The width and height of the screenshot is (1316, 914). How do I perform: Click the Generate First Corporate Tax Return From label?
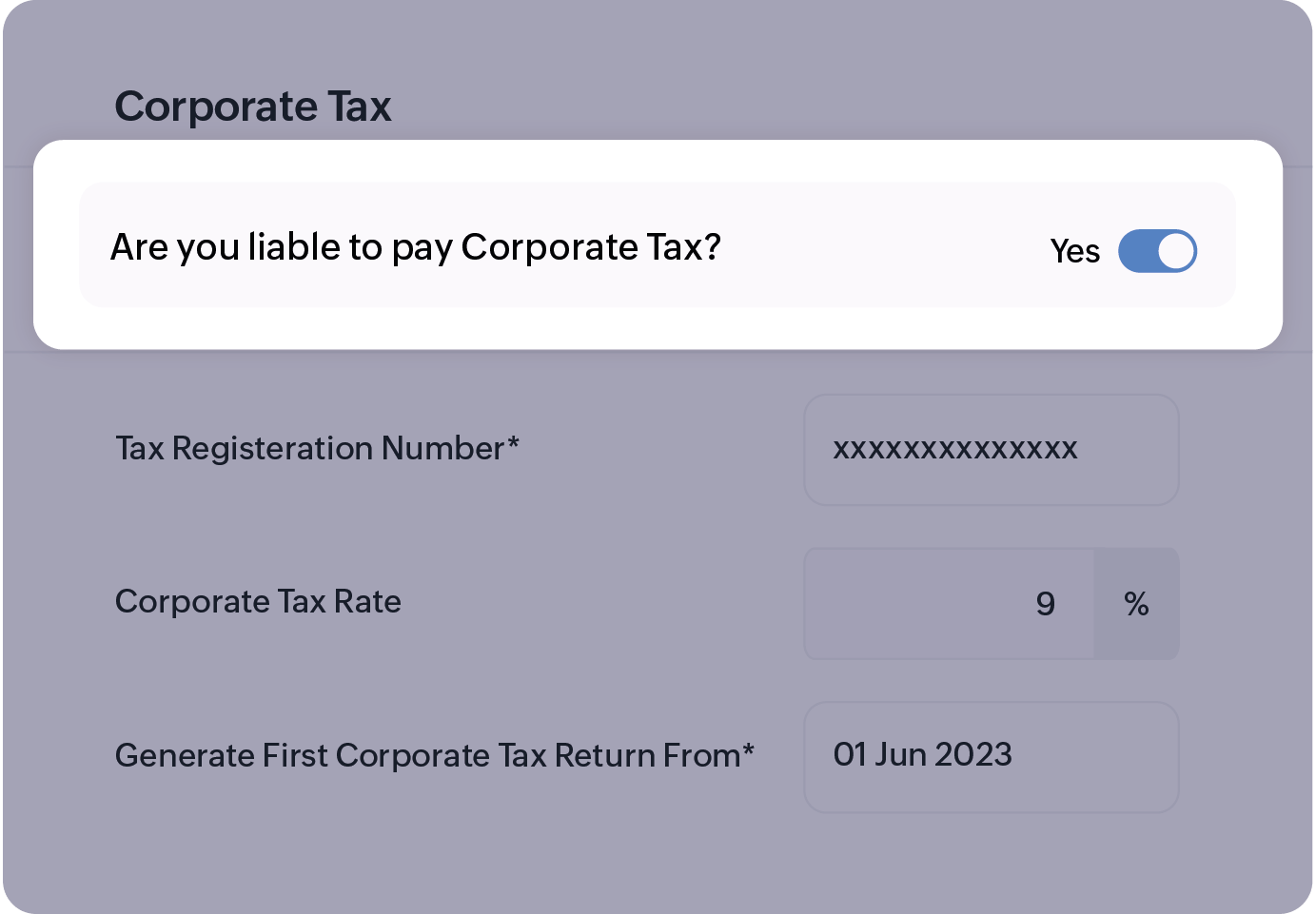click(434, 754)
